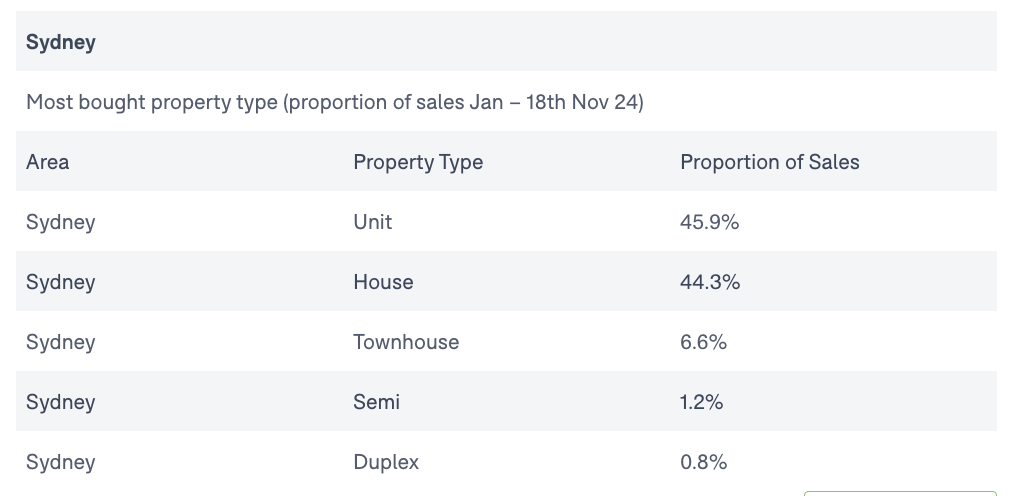
Task: Click the Semi property type cell
Action: [x=376, y=402]
